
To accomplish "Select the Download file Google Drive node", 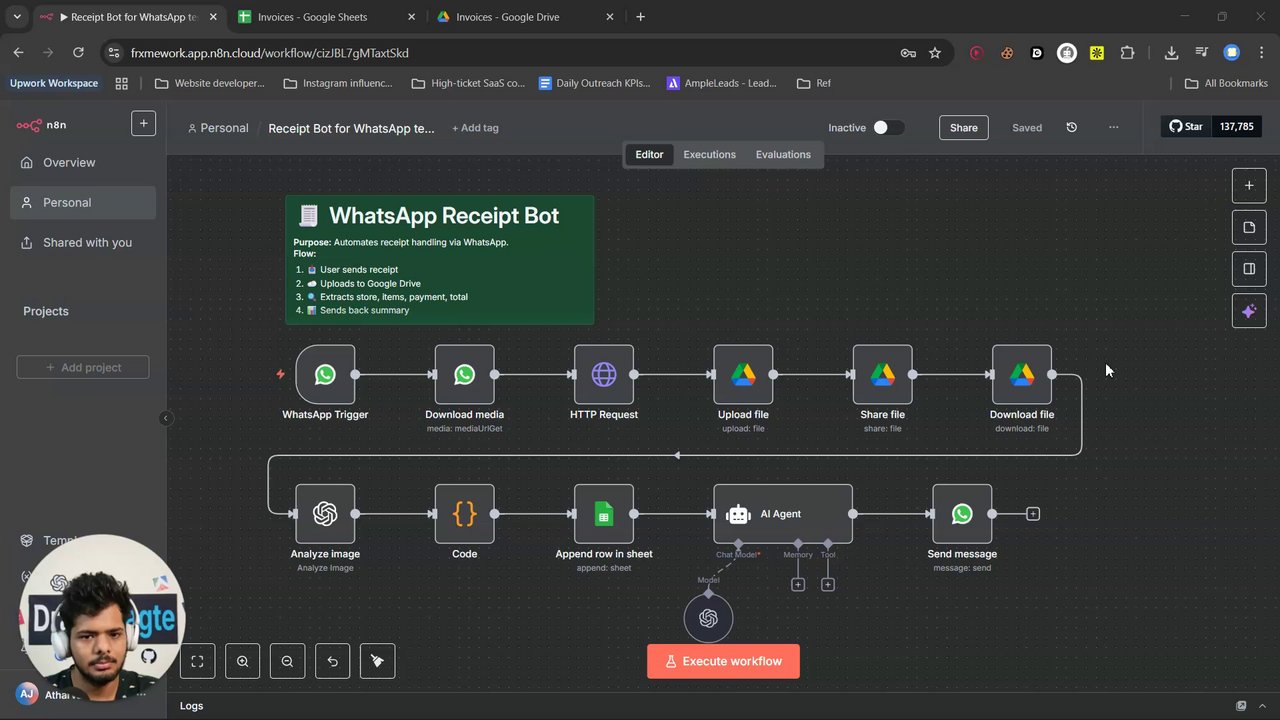I will point(1022,374).
